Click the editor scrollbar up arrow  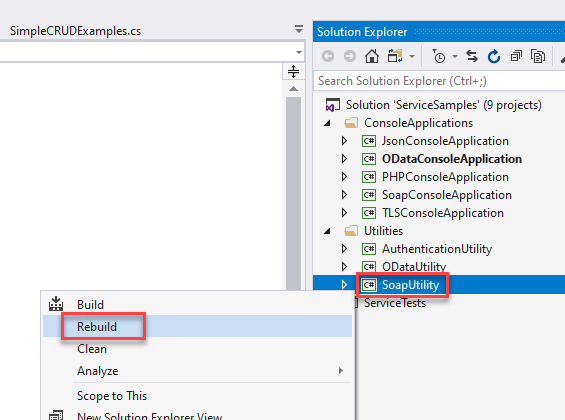pyautogui.click(x=294, y=89)
